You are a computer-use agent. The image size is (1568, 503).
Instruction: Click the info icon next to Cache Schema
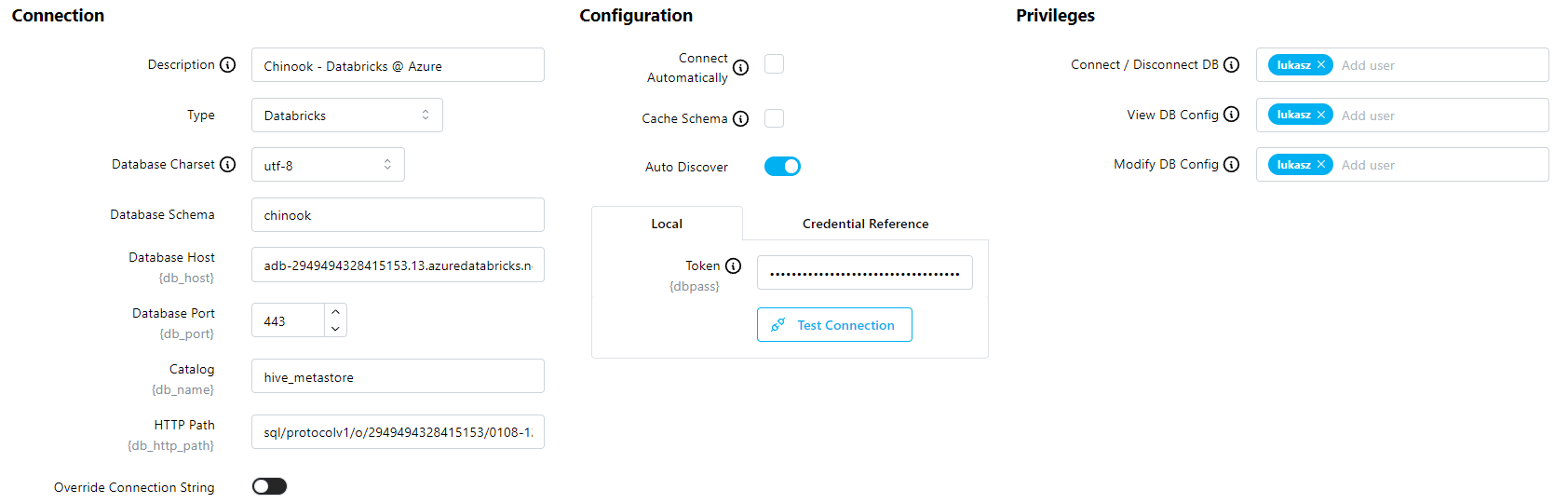point(741,119)
